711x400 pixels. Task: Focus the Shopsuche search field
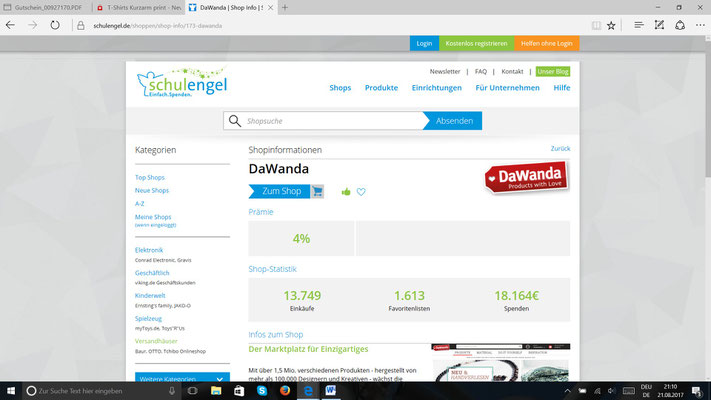coord(323,121)
